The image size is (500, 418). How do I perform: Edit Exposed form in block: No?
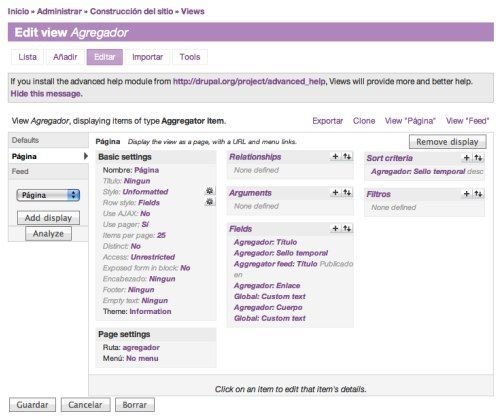[x=185, y=268]
